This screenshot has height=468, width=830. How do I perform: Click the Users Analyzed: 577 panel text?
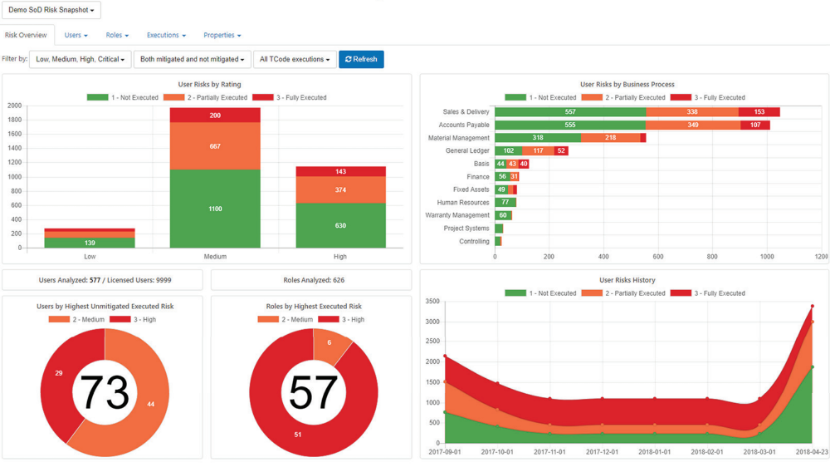click(105, 280)
